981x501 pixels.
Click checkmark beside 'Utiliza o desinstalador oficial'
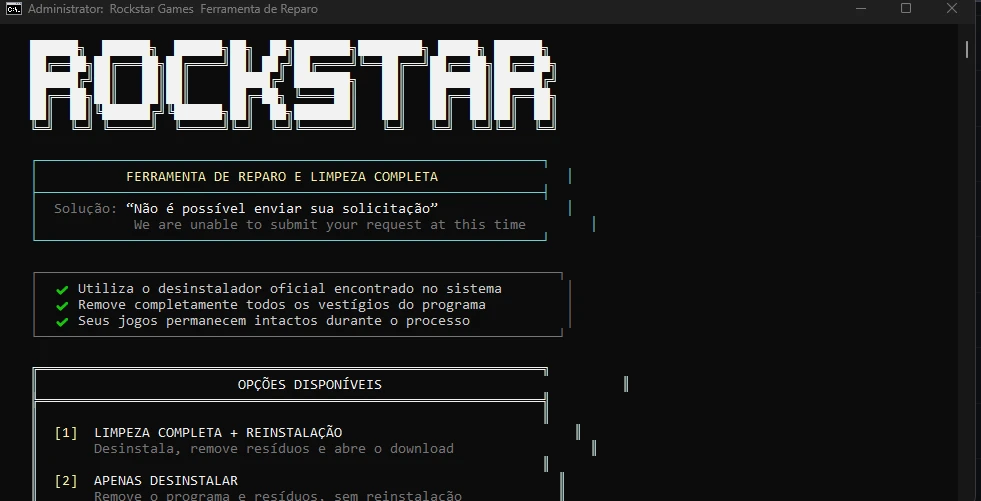62,290
